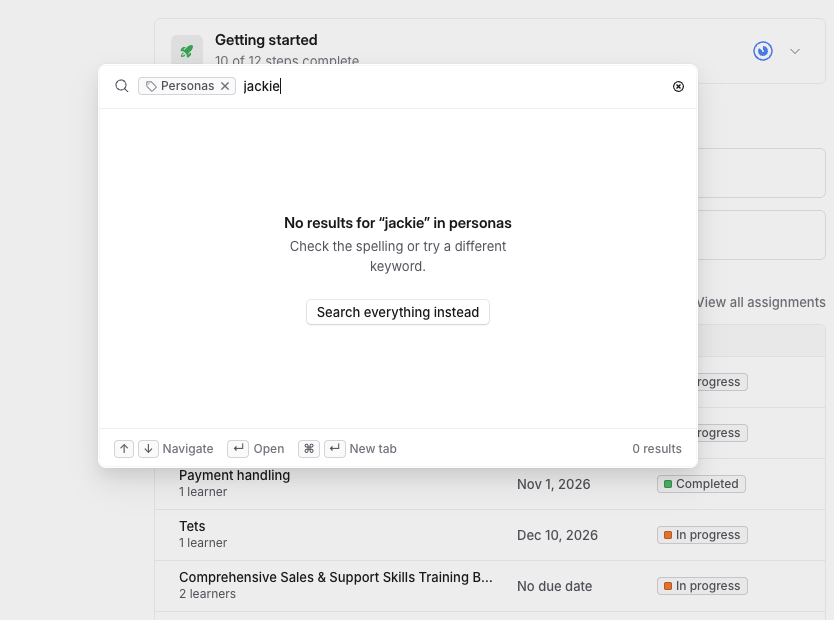Click the search magnifier icon
The height and width of the screenshot is (620, 834).
pos(122,86)
